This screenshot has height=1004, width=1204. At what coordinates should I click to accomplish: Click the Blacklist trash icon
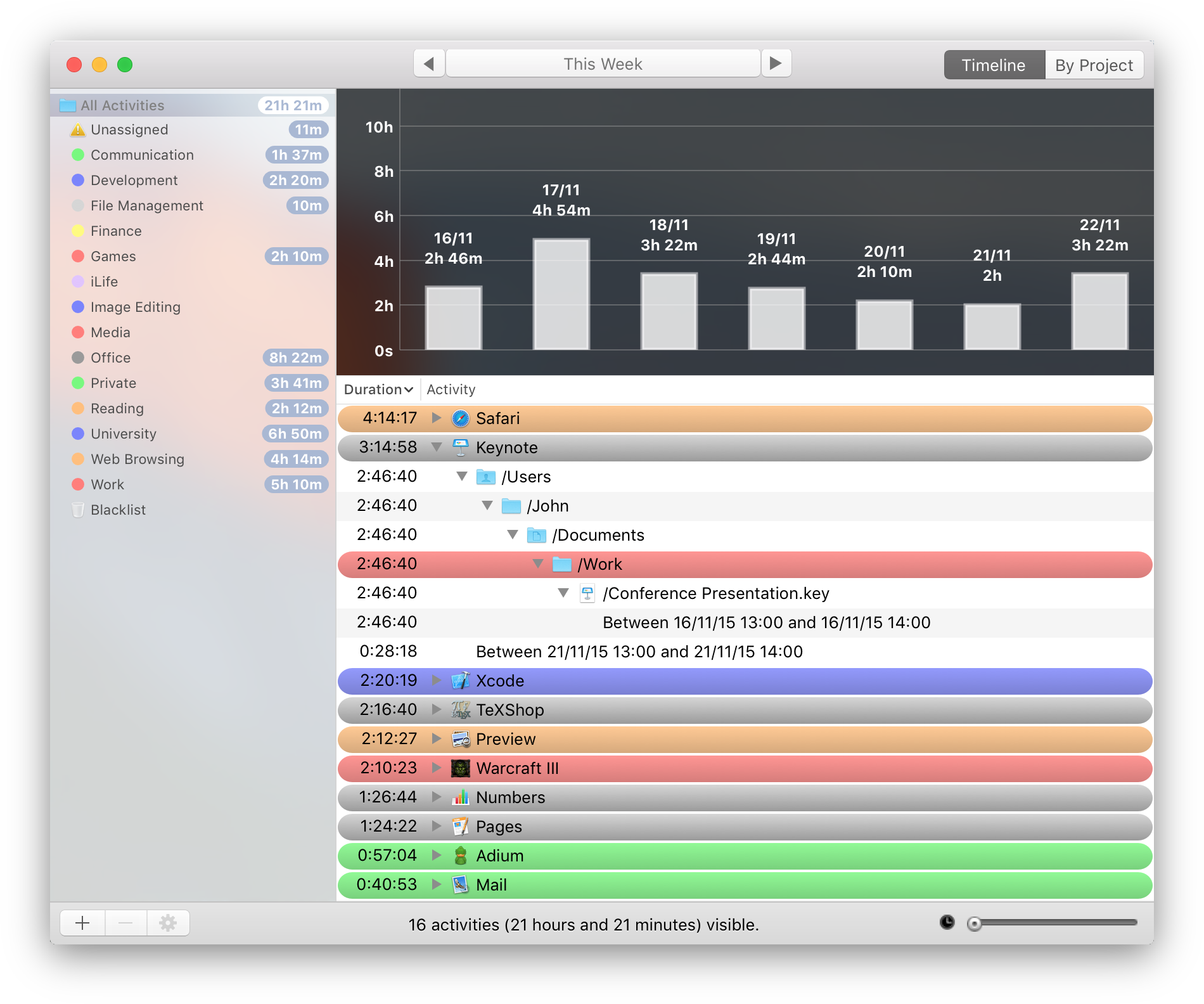(x=78, y=510)
